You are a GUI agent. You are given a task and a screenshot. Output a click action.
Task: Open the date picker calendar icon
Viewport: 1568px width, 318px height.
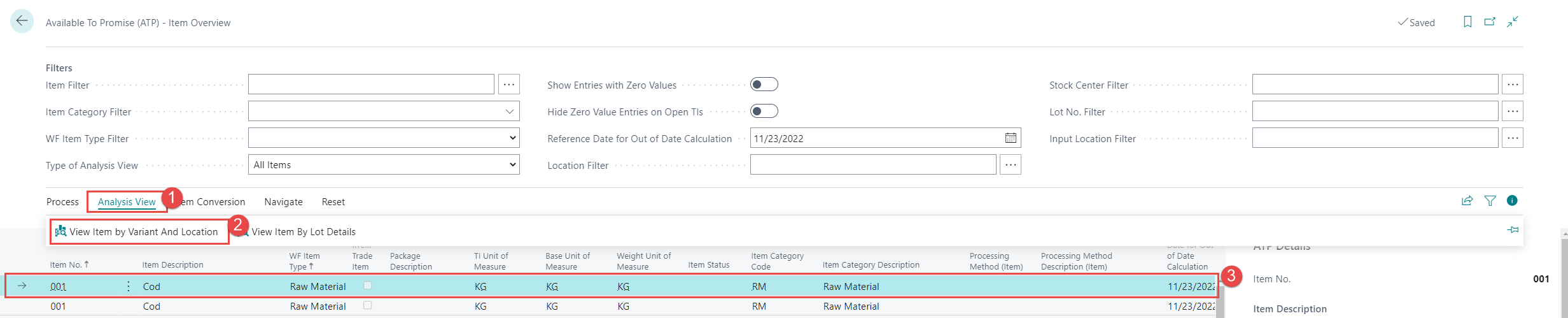1010,138
